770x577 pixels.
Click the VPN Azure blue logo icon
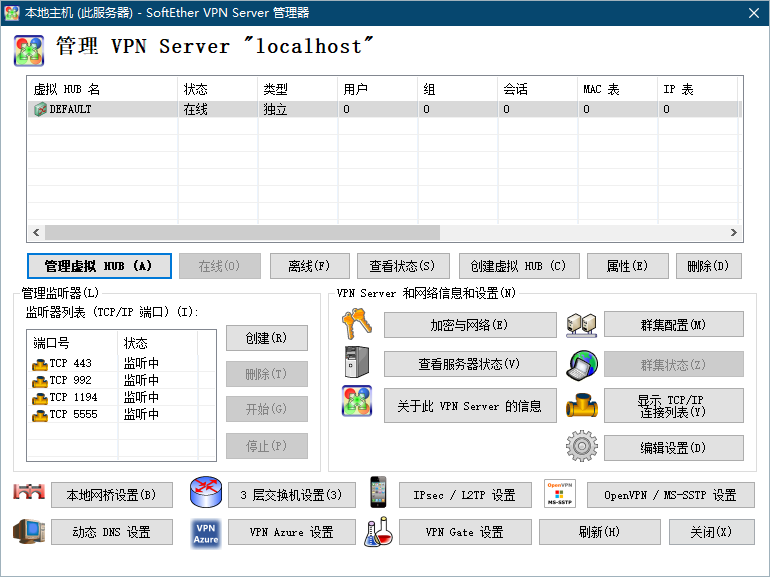click(206, 533)
